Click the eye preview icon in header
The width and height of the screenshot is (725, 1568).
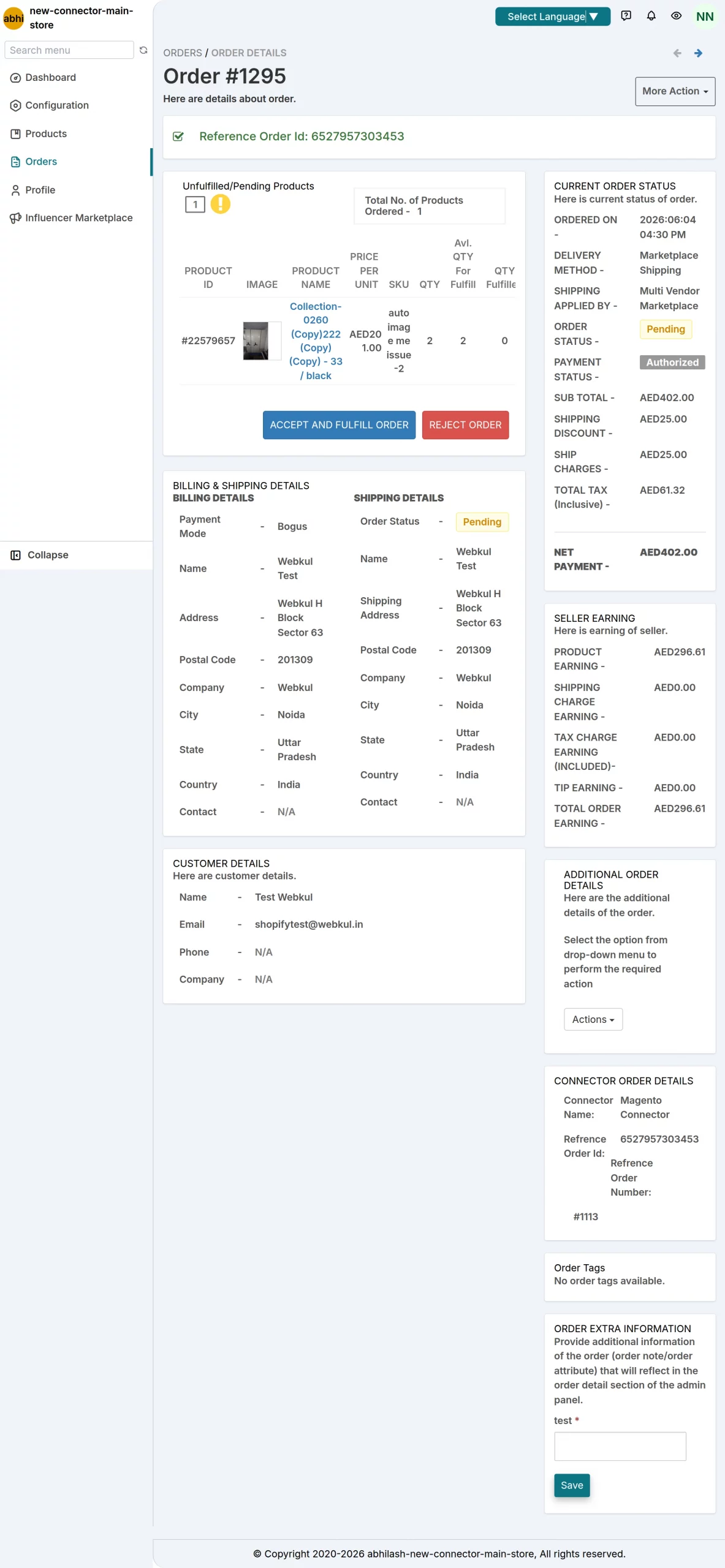[676, 16]
